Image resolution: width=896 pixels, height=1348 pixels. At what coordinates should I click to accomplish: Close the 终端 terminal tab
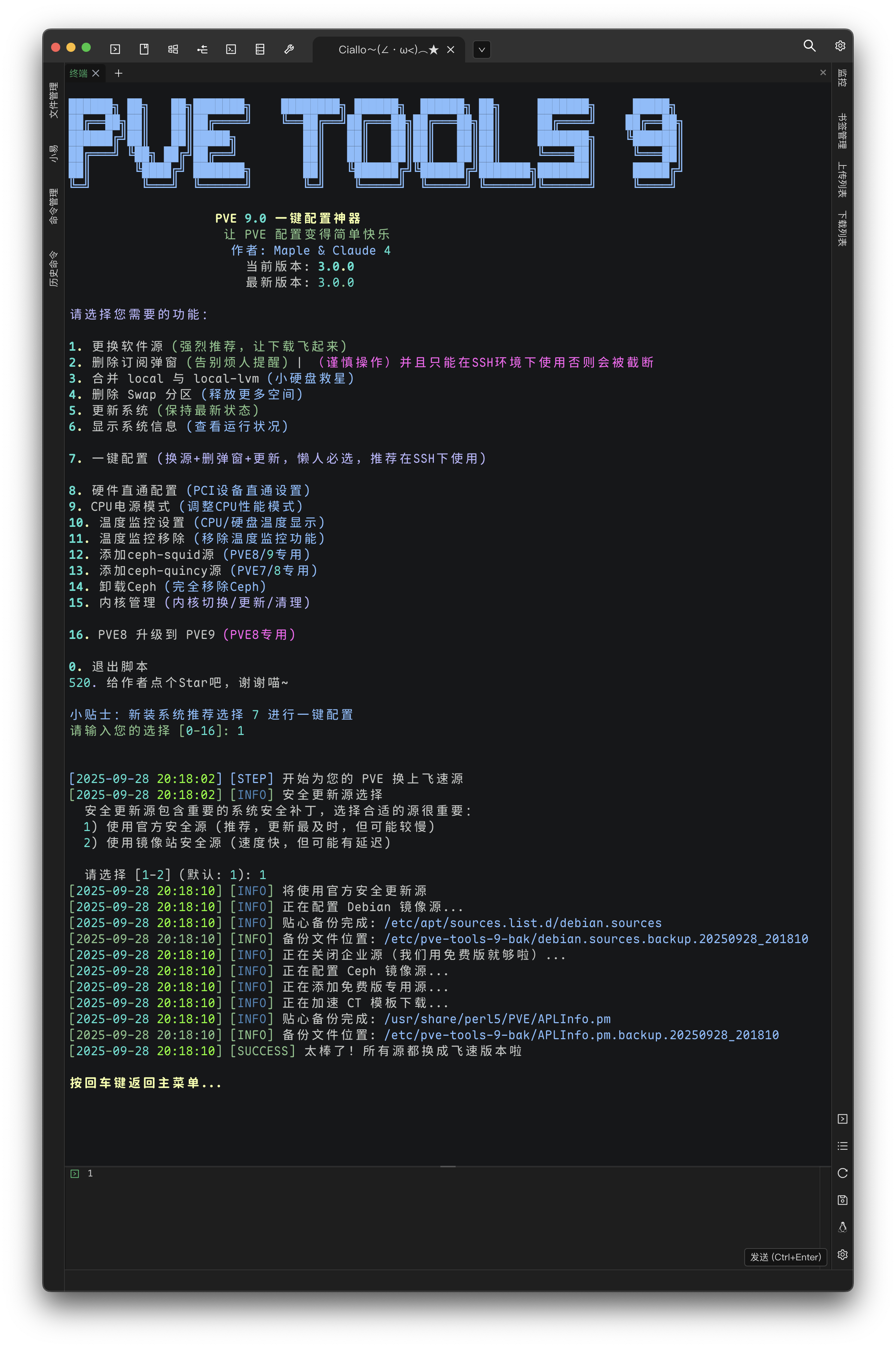point(96,73)
